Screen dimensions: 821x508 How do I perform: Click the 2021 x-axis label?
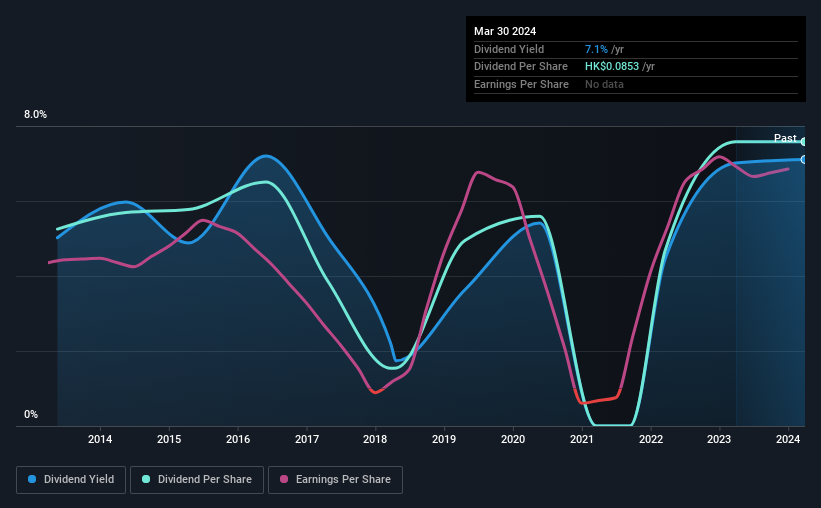[x=582, y=439]
